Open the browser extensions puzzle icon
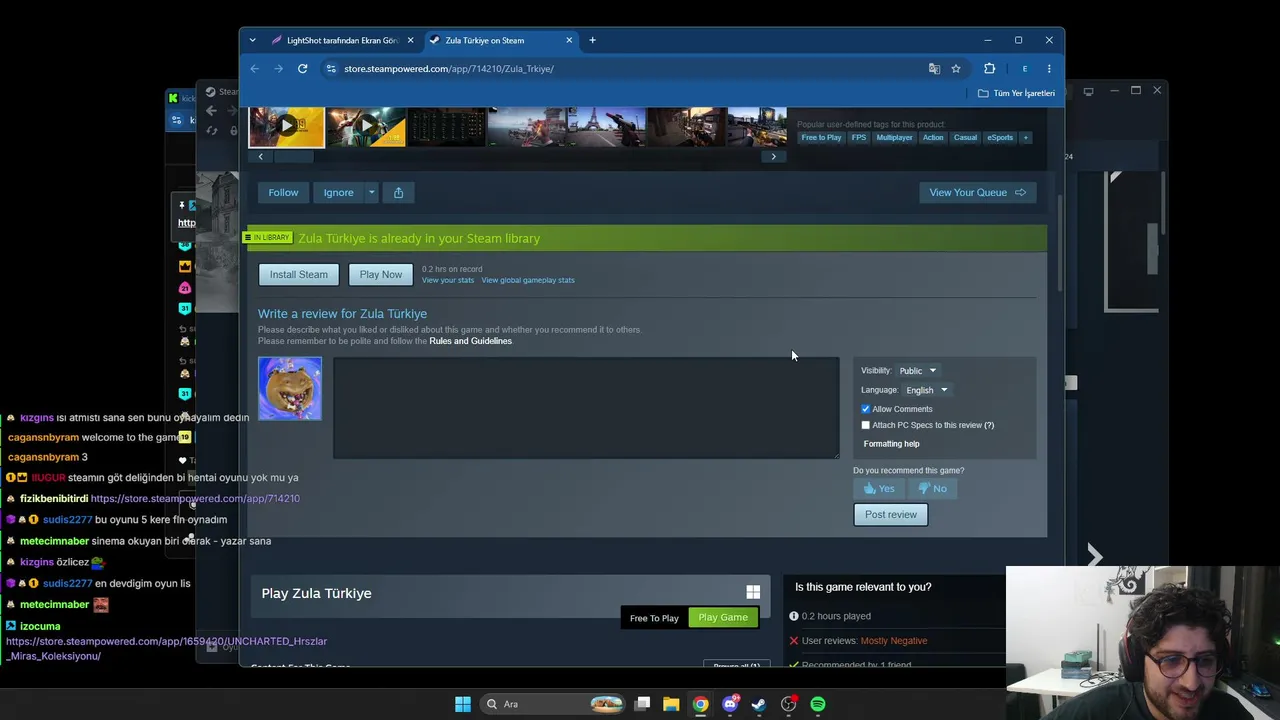The height and width of the screenshot is (720, 1280). coord(989,69)
